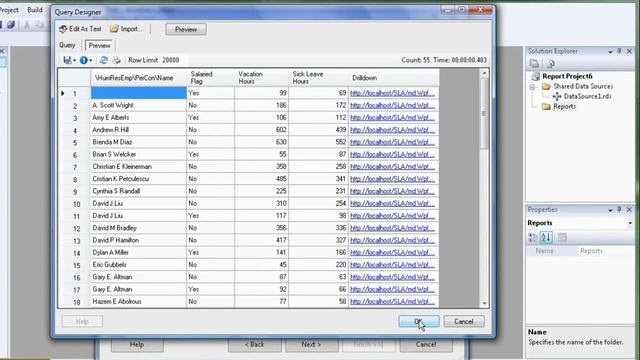The width and height of the screenshot is (640, 360).
Task: Click the Preview button in the designer toolbar
Action: click(x=186, y=29)
